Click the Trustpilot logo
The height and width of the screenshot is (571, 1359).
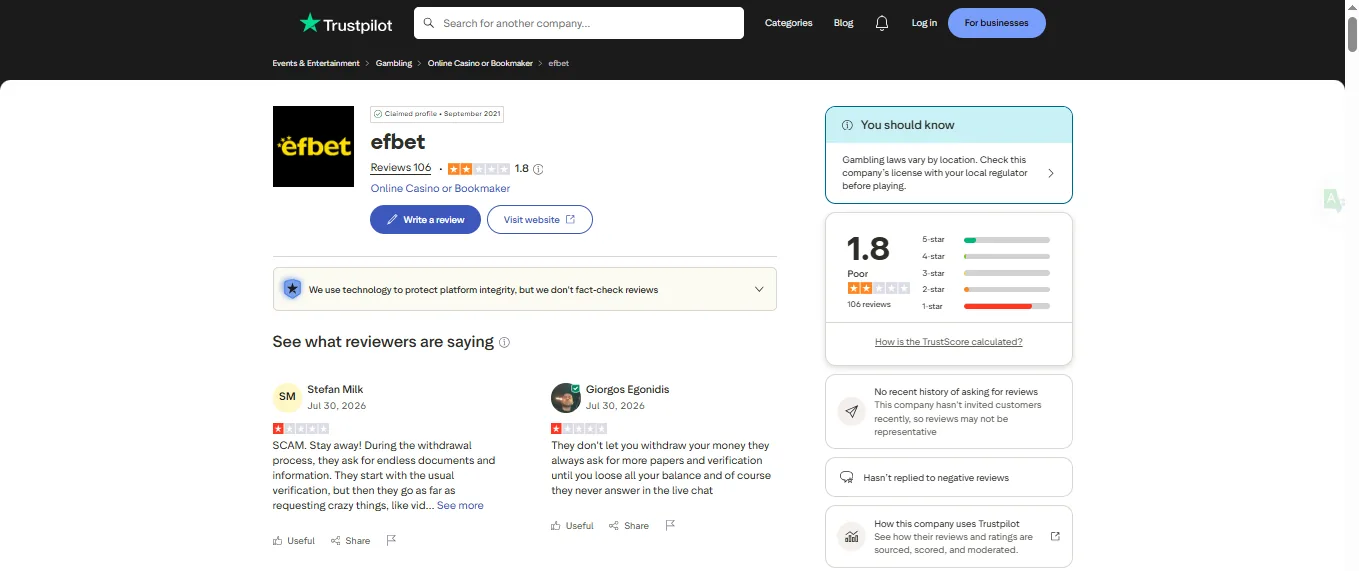(x=346, y=23)
